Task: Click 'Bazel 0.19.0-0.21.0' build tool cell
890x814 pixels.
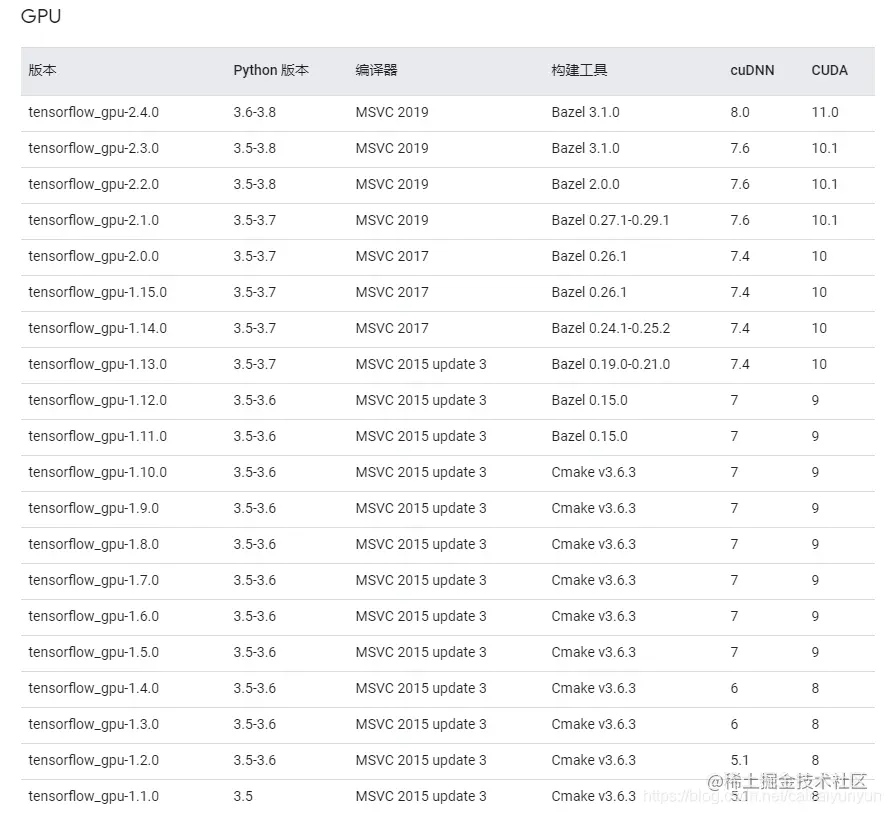Action: [x=611, y=364]
